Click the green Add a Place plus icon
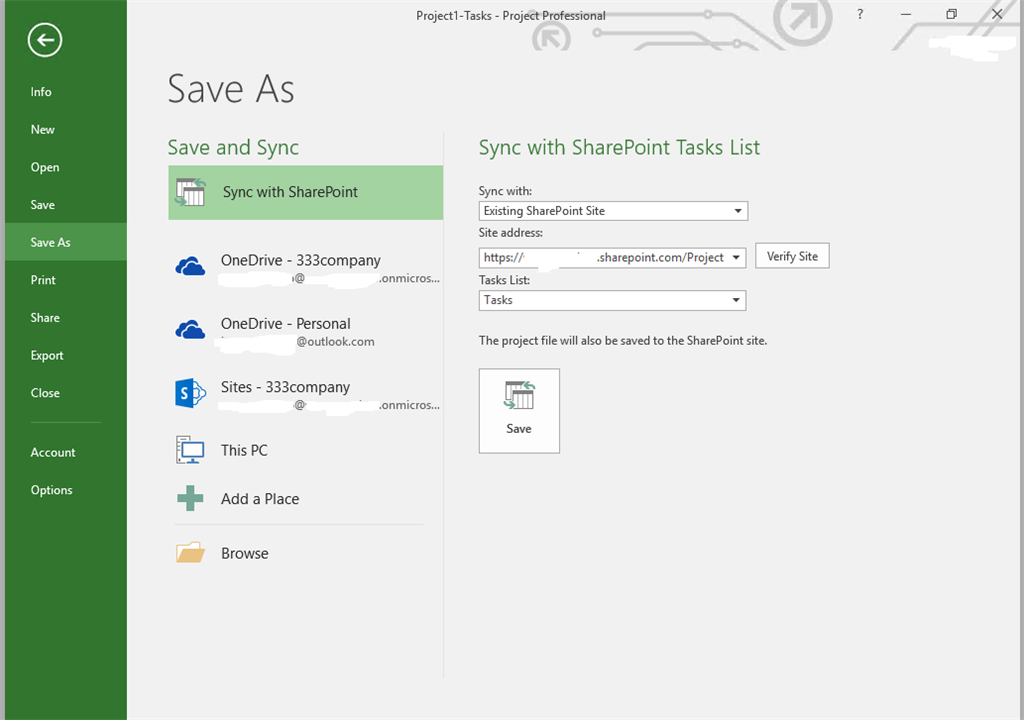Viewport: 1024px width, 720px height. point(190,499)
